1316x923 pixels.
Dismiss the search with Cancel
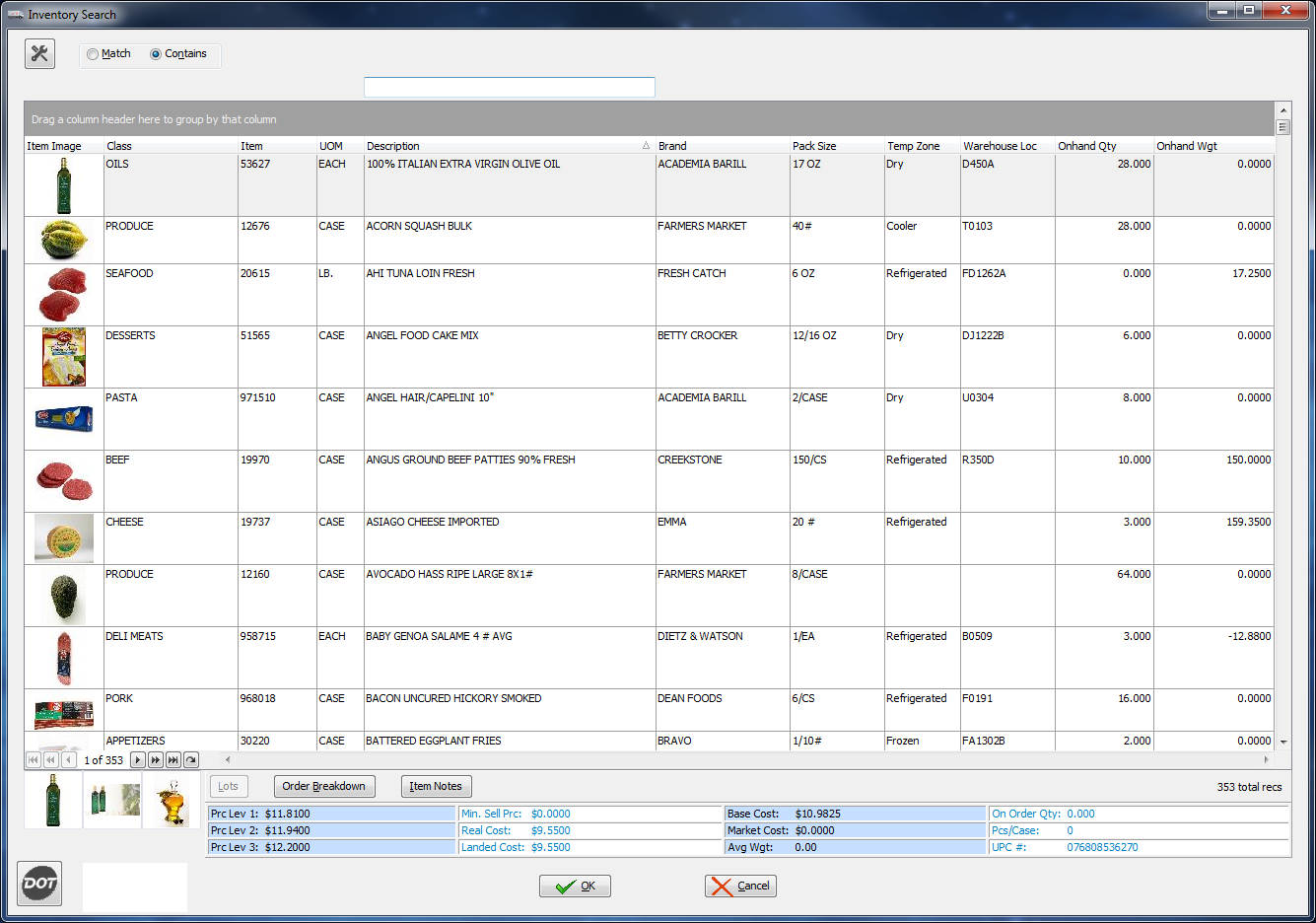point(740,886)
